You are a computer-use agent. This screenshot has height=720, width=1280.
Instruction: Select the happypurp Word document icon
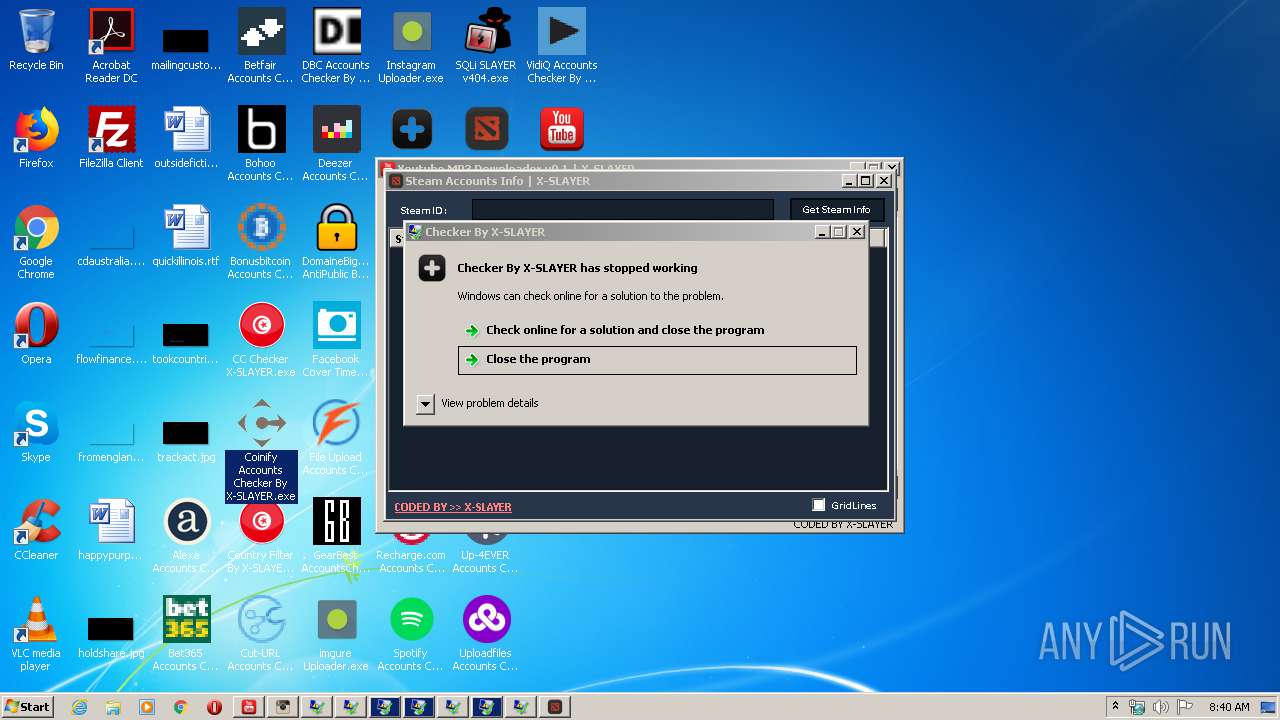tap(111, 530)
